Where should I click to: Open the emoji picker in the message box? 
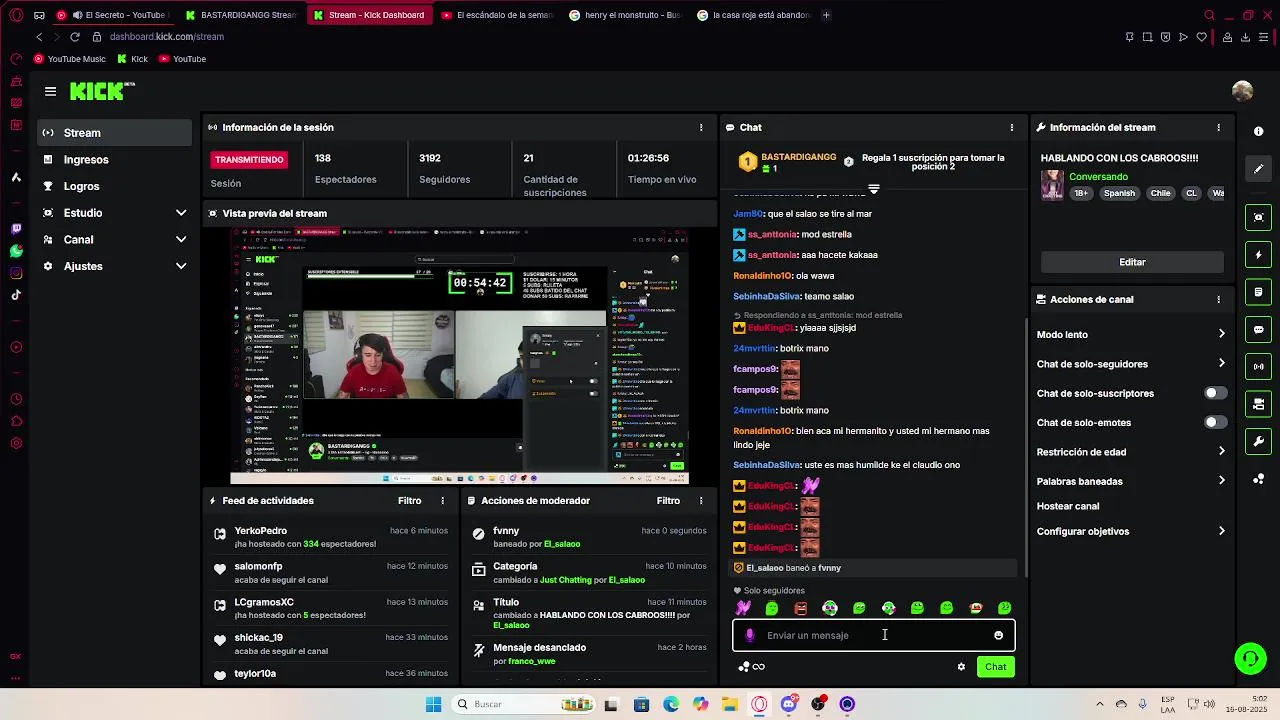998,635
